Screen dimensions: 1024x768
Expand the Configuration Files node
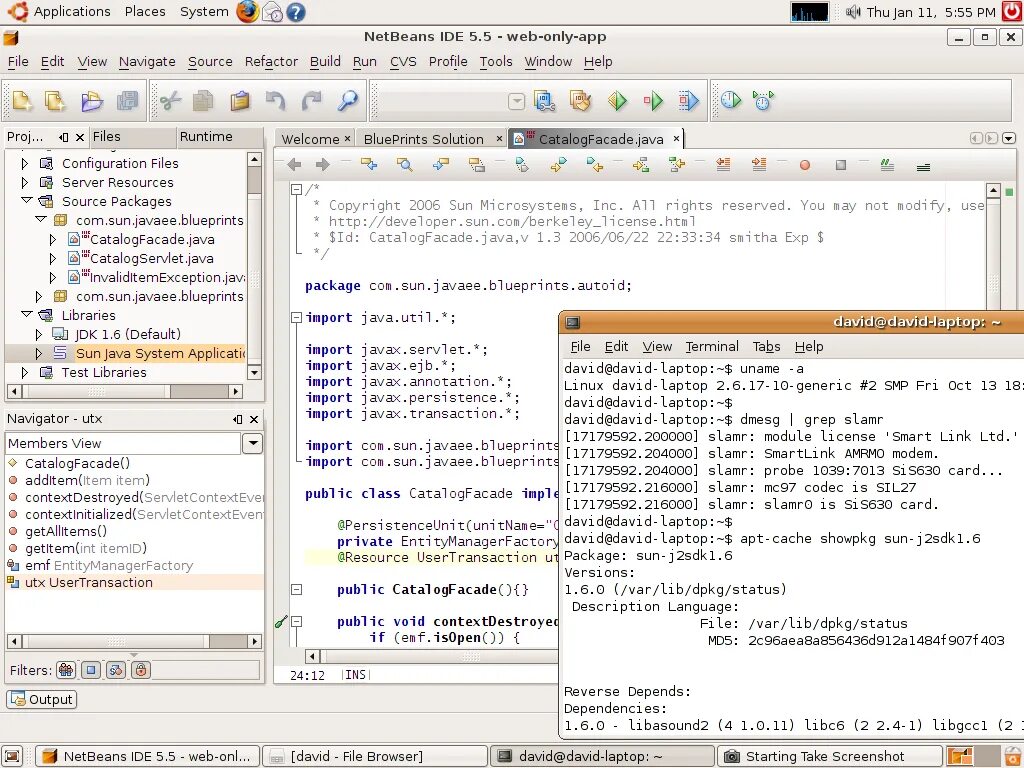[25, 163]
